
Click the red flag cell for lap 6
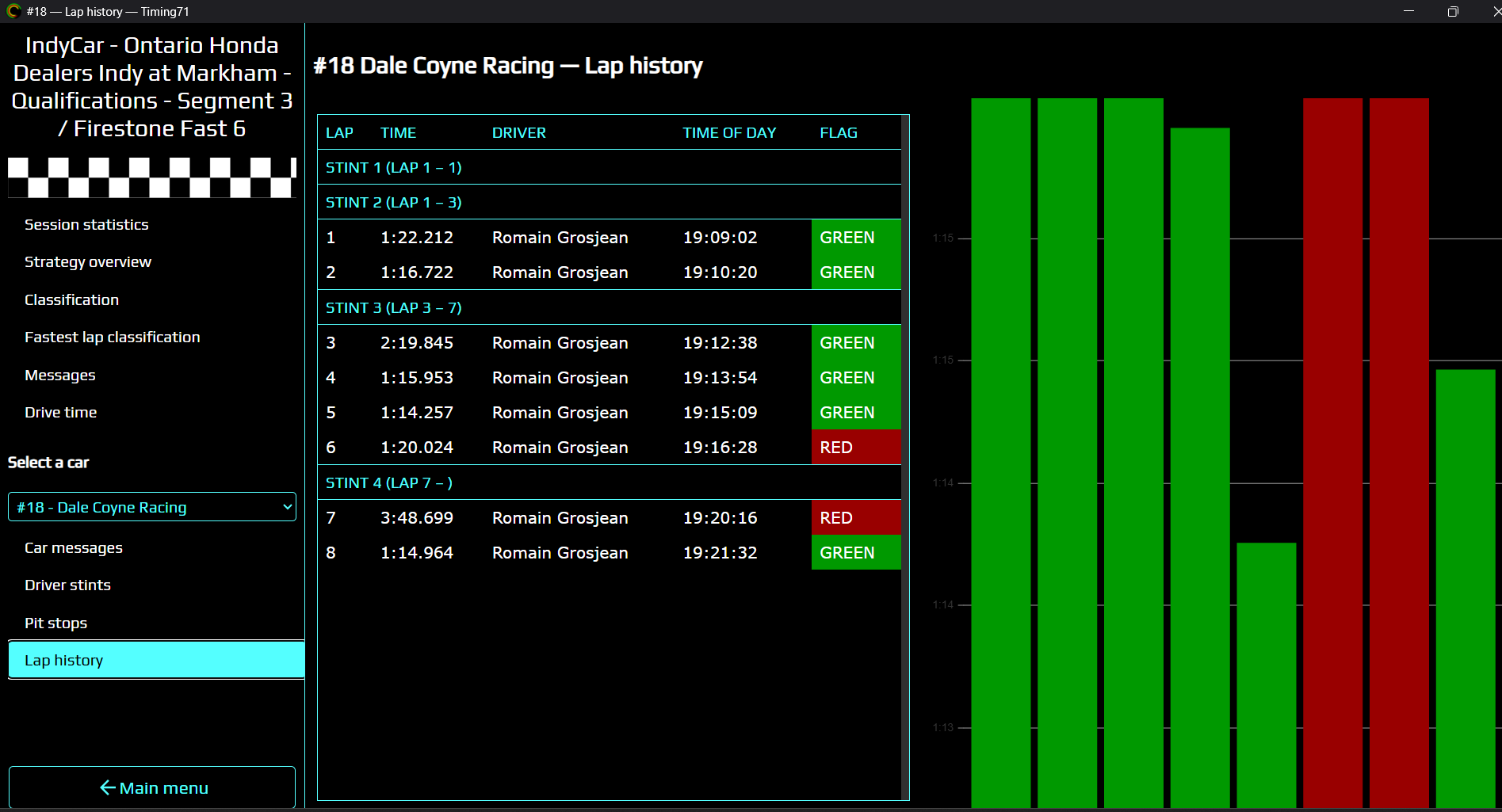tap(856, 447)
